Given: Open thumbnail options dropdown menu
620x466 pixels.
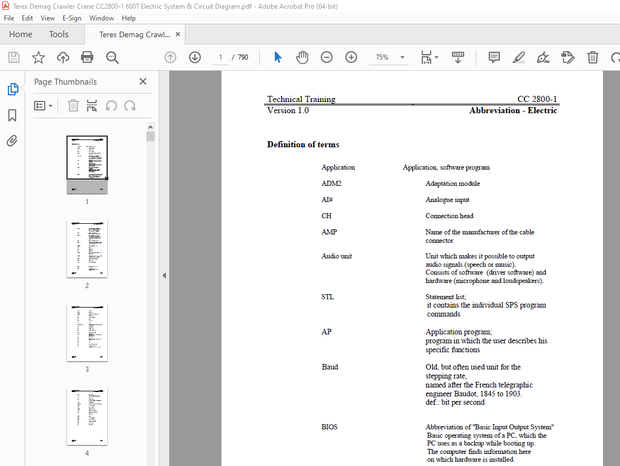Looking at the screenshot, I should pos(43,105).
